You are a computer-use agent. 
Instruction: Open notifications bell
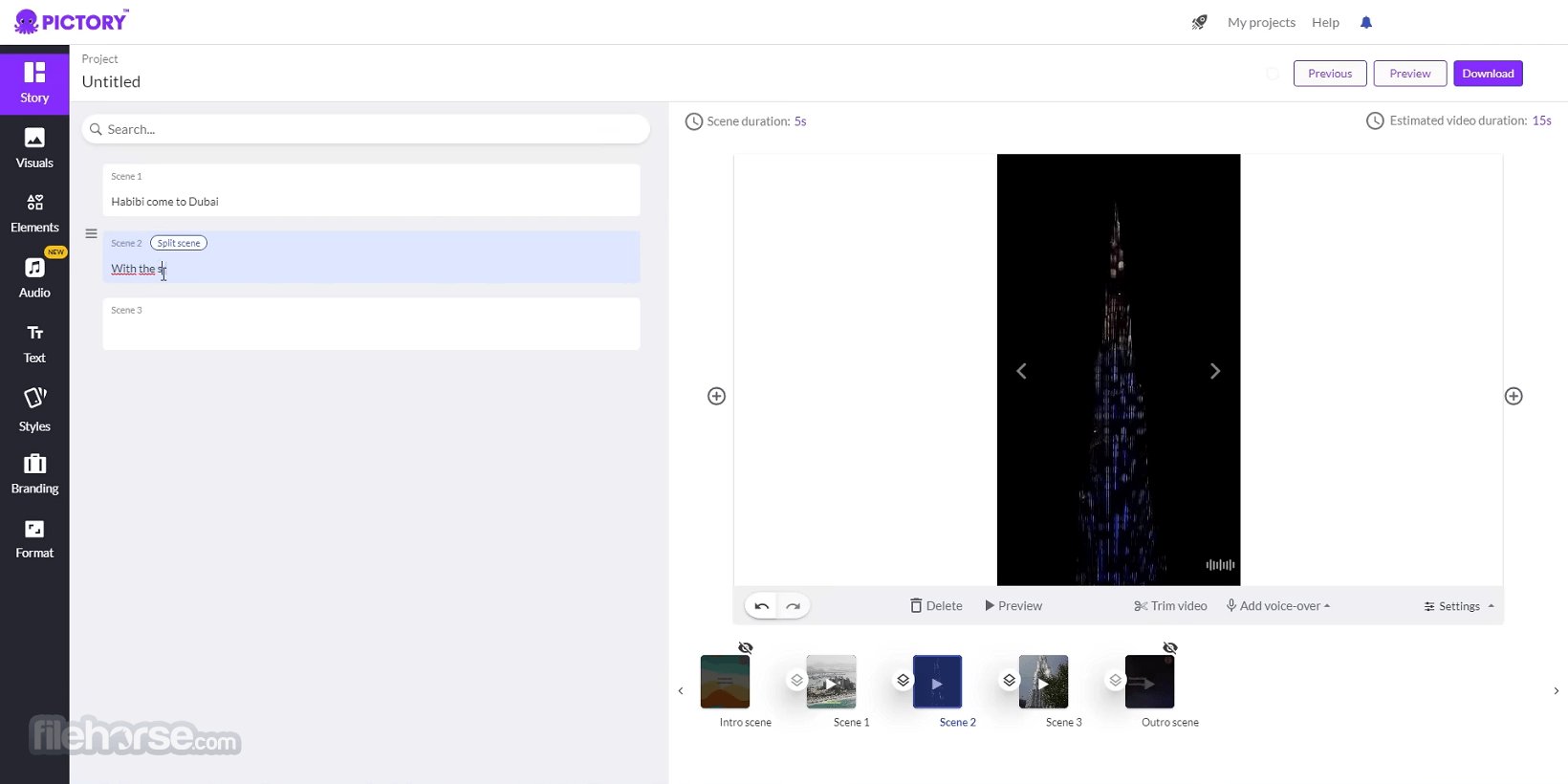coord(1366,22)
